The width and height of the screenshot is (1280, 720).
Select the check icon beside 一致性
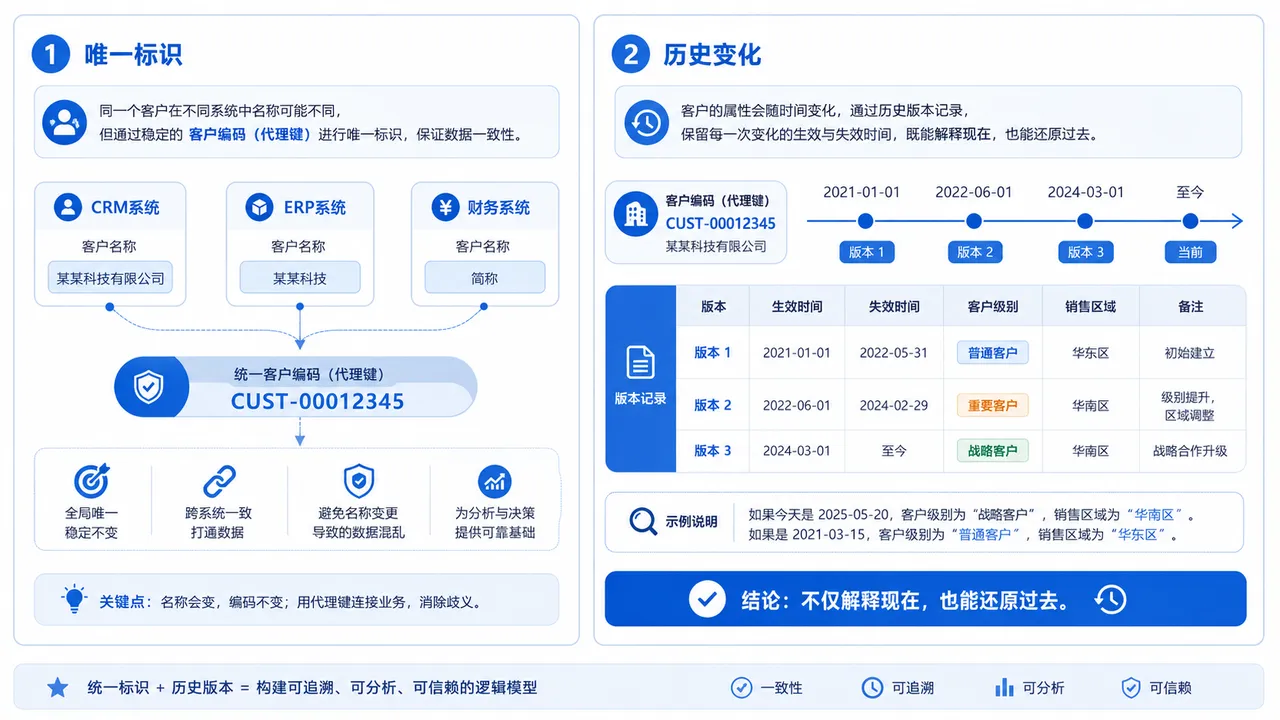point(741,687)
